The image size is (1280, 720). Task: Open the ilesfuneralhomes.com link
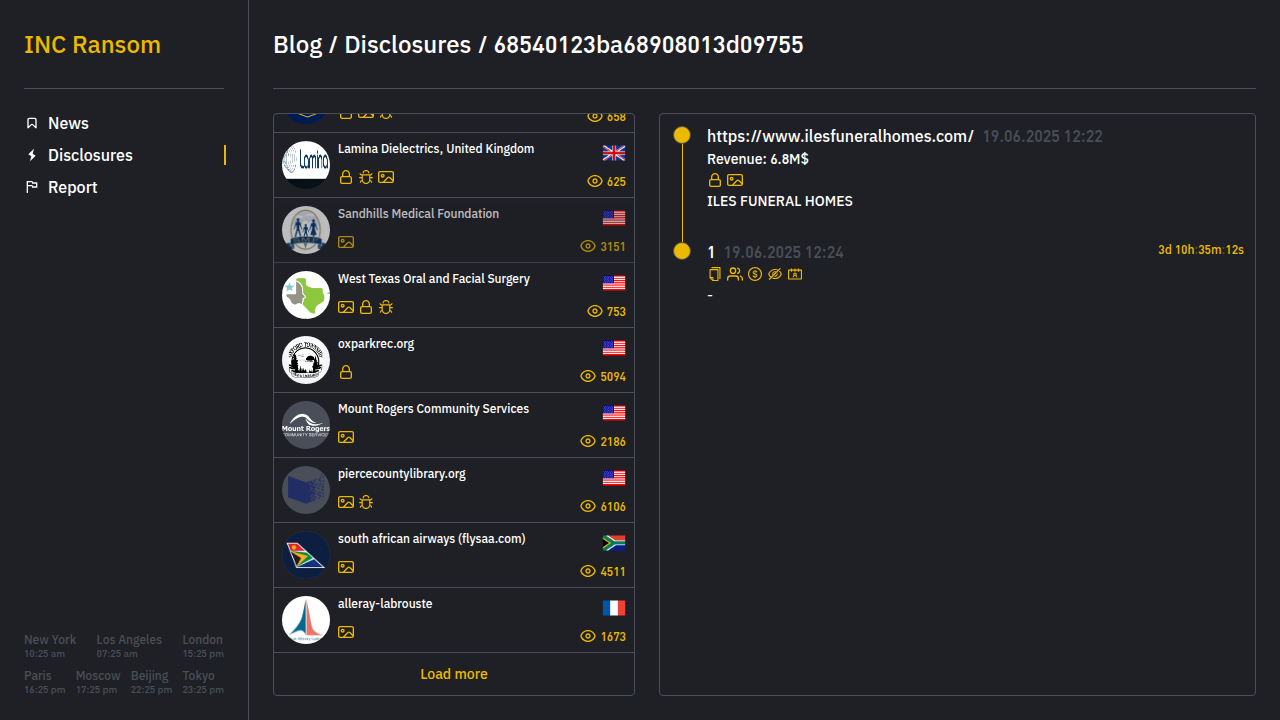tap(840, 136)
